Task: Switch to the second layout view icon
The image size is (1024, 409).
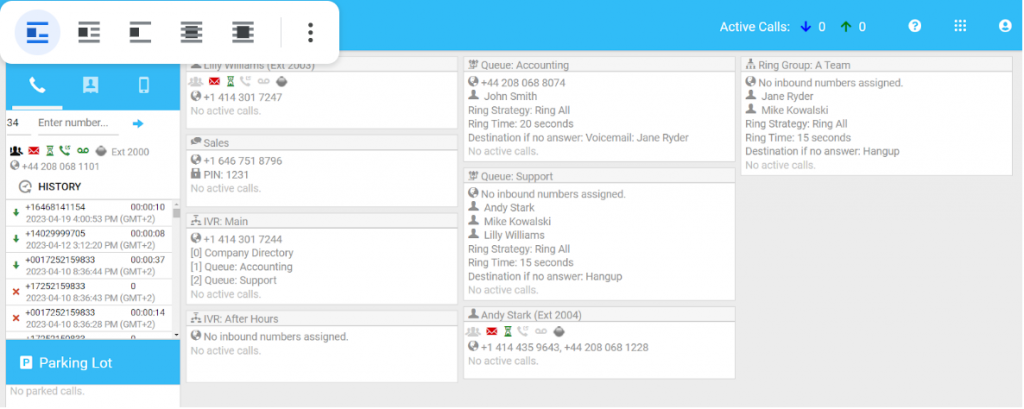Action: tap(89, 32)
